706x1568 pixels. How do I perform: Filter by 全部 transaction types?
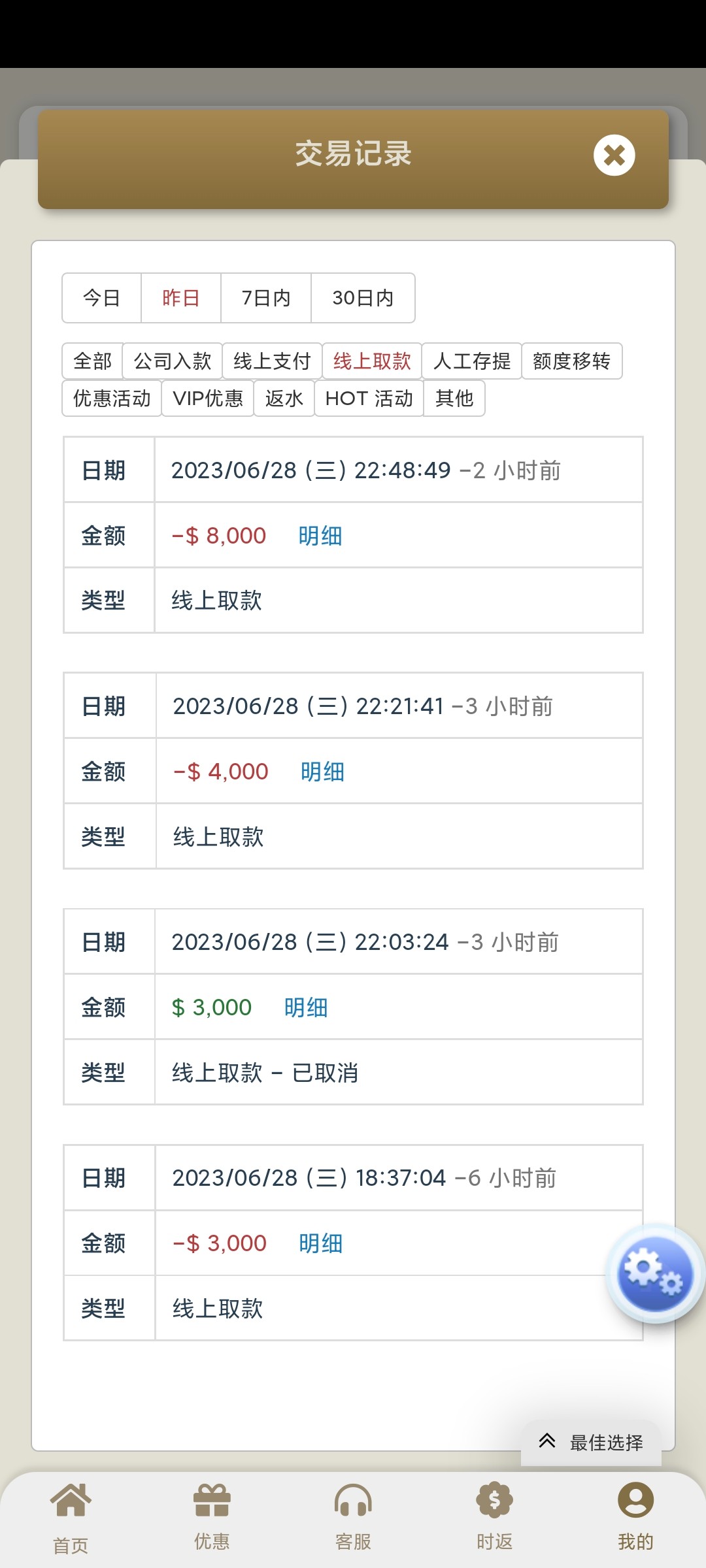(93, 361)
